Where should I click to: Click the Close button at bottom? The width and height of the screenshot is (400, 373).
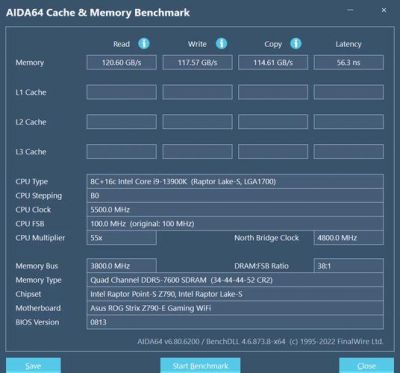pyautogui.click(x=366, y=366)
